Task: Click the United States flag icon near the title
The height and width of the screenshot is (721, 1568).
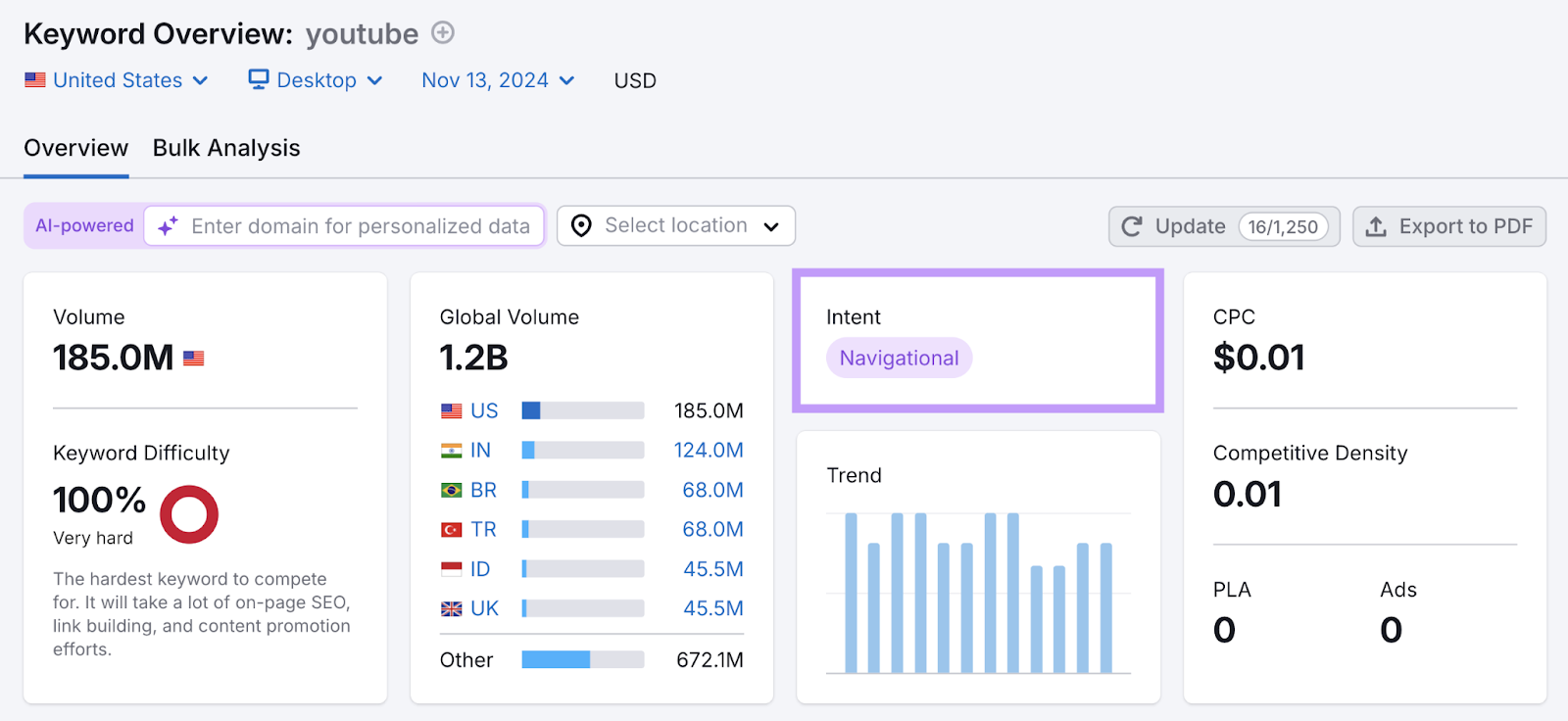Action: pos(35,80)
